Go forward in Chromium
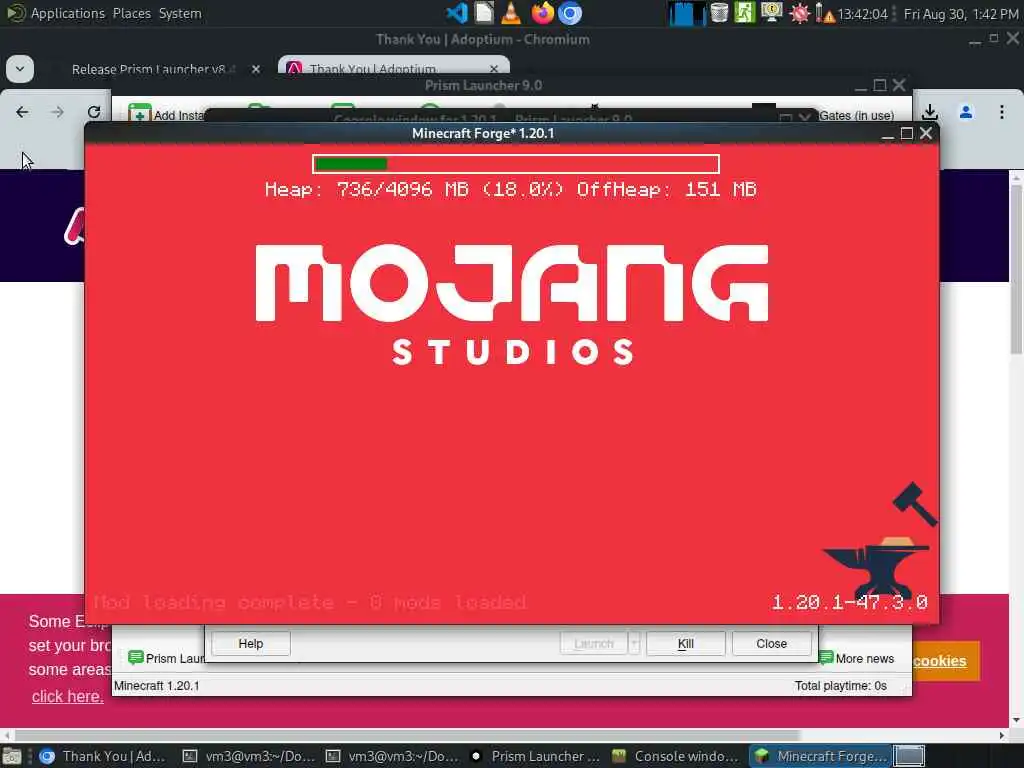Viewport: 1024px width, 768px height. 57,112
